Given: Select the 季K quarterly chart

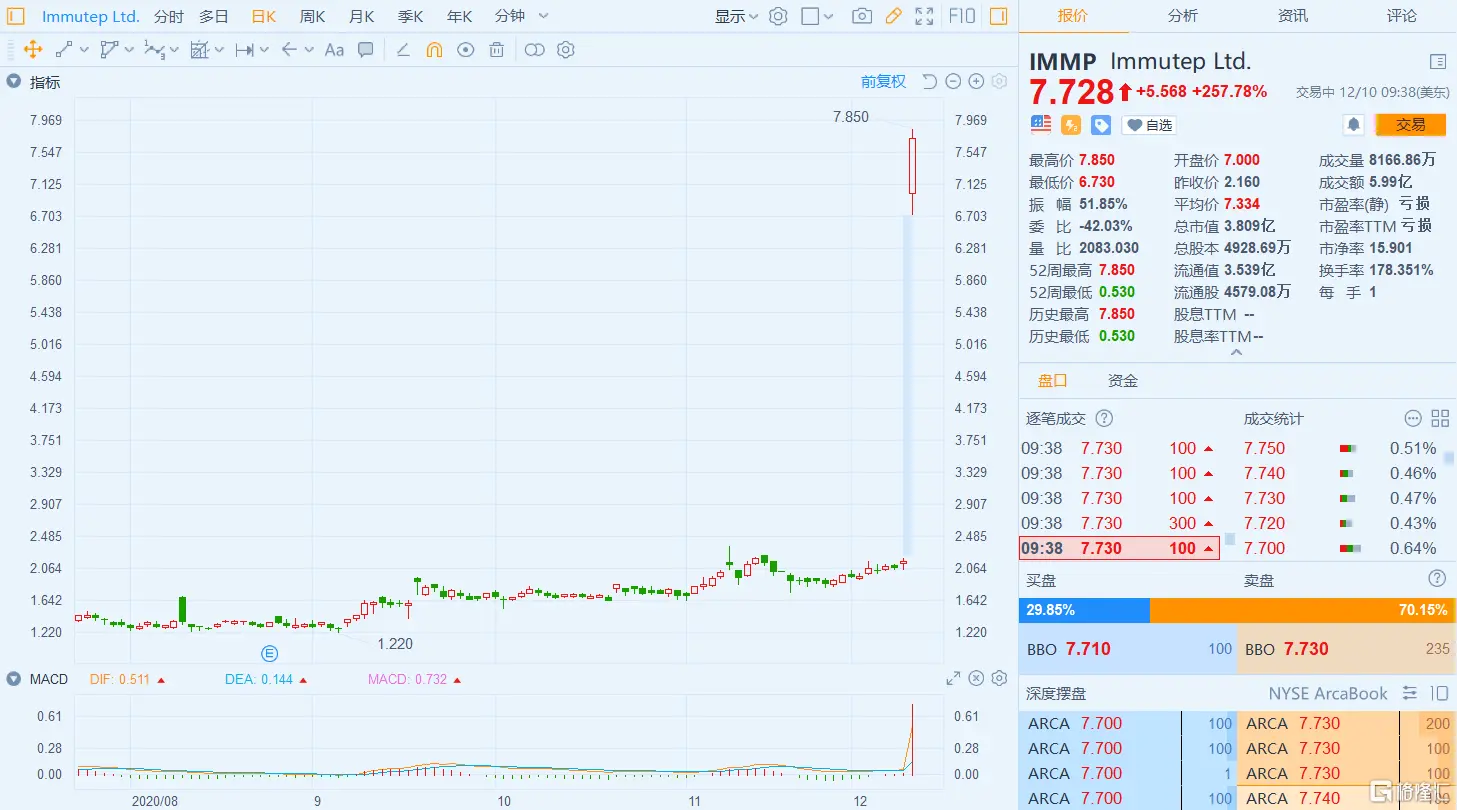Looking at the screenshot, I should coord(411,16).
